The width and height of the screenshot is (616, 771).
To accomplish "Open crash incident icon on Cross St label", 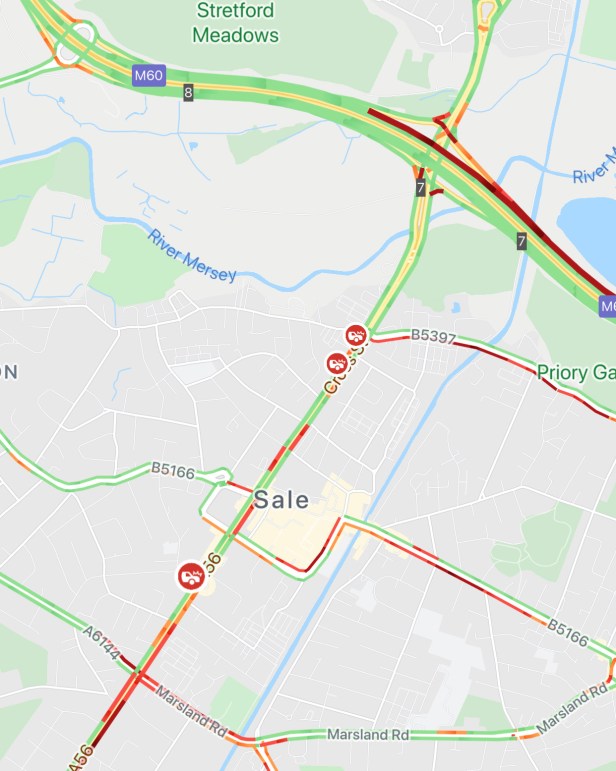I will (x=337, y=364).
